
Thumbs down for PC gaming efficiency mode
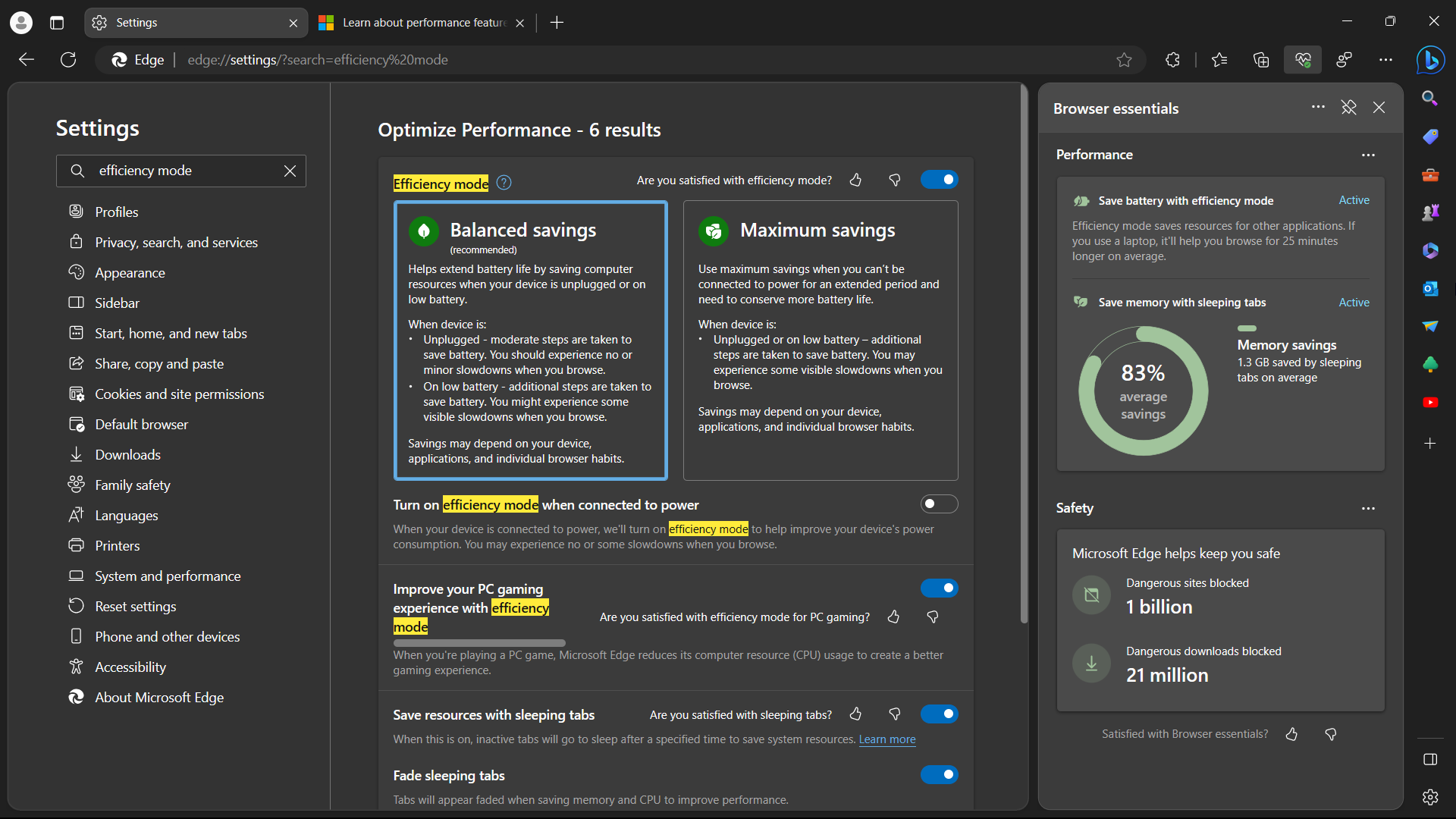pos(933,617)
